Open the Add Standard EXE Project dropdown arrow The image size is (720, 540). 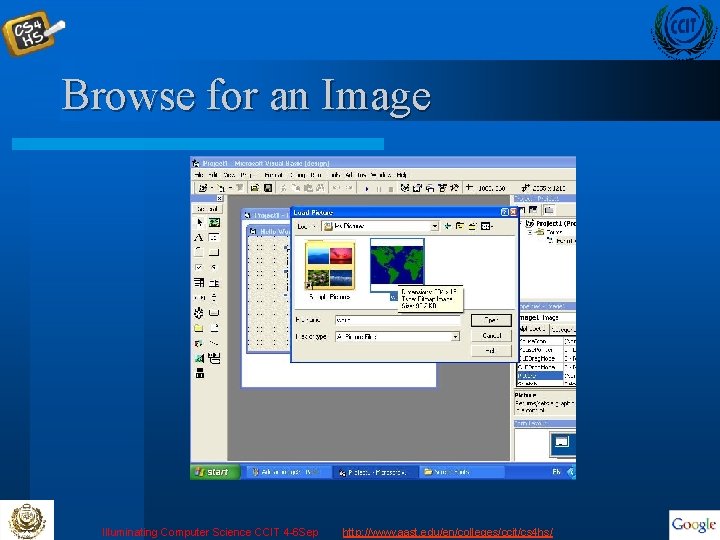pyautogui.click(x=212, y=188)
